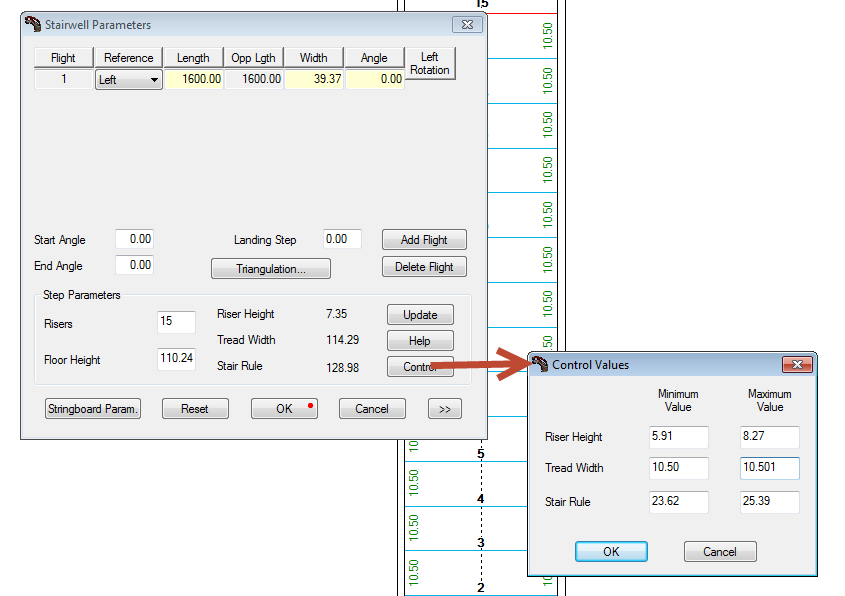Click step number 4 in the stair drawing
Screen dimensions: 845x596
click(481, 499)
